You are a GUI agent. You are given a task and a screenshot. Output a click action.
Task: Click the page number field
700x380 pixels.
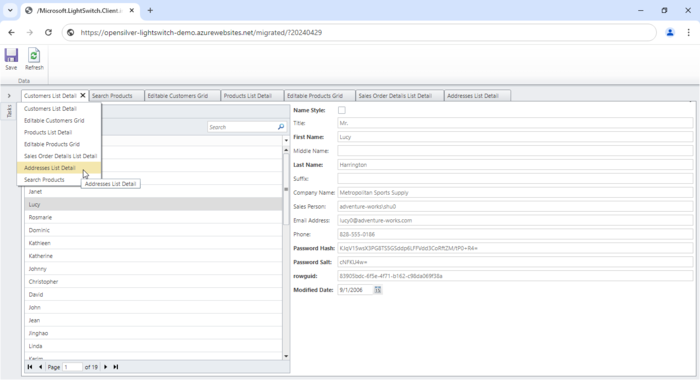point(73,367)
